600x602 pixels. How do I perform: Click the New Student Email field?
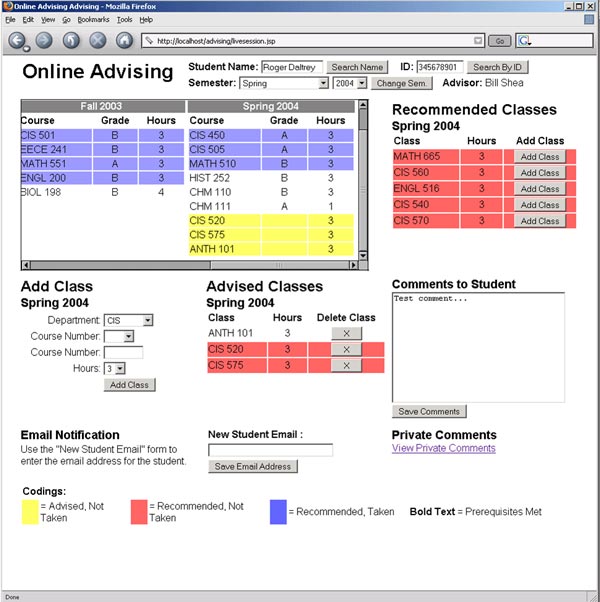(x=271, y=450)
